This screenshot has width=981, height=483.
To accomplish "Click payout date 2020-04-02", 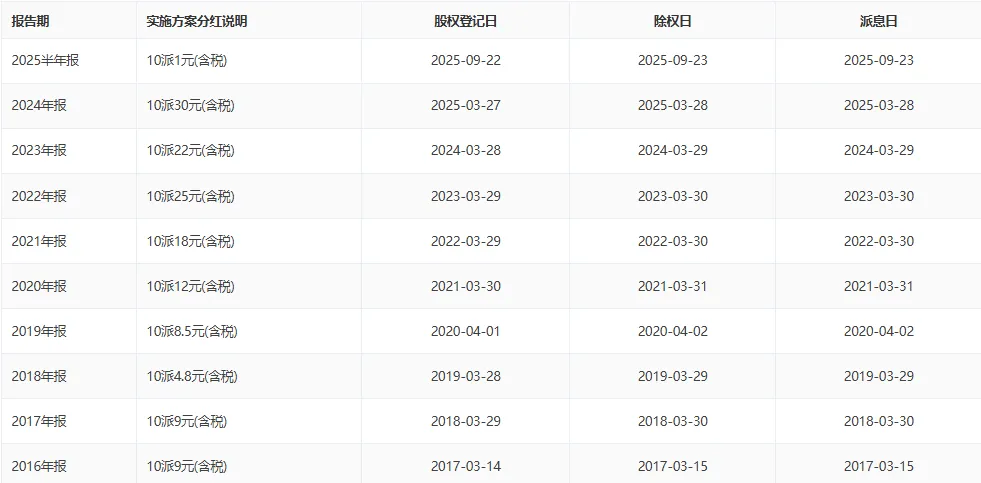I will [878, 331].
